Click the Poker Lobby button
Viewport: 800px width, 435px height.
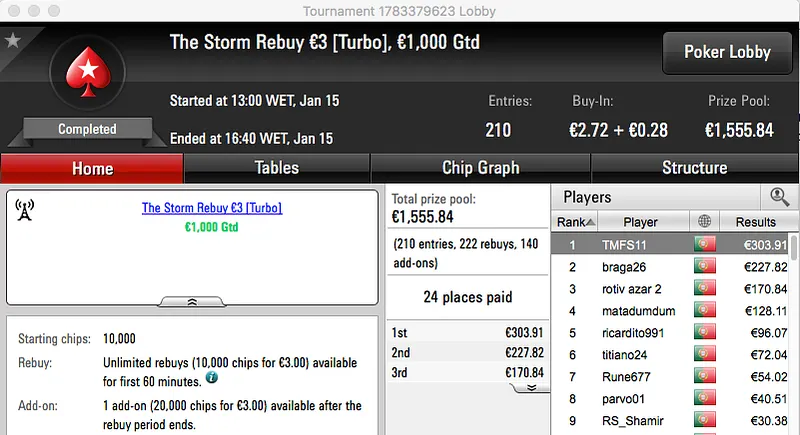[x=725, y=53]
